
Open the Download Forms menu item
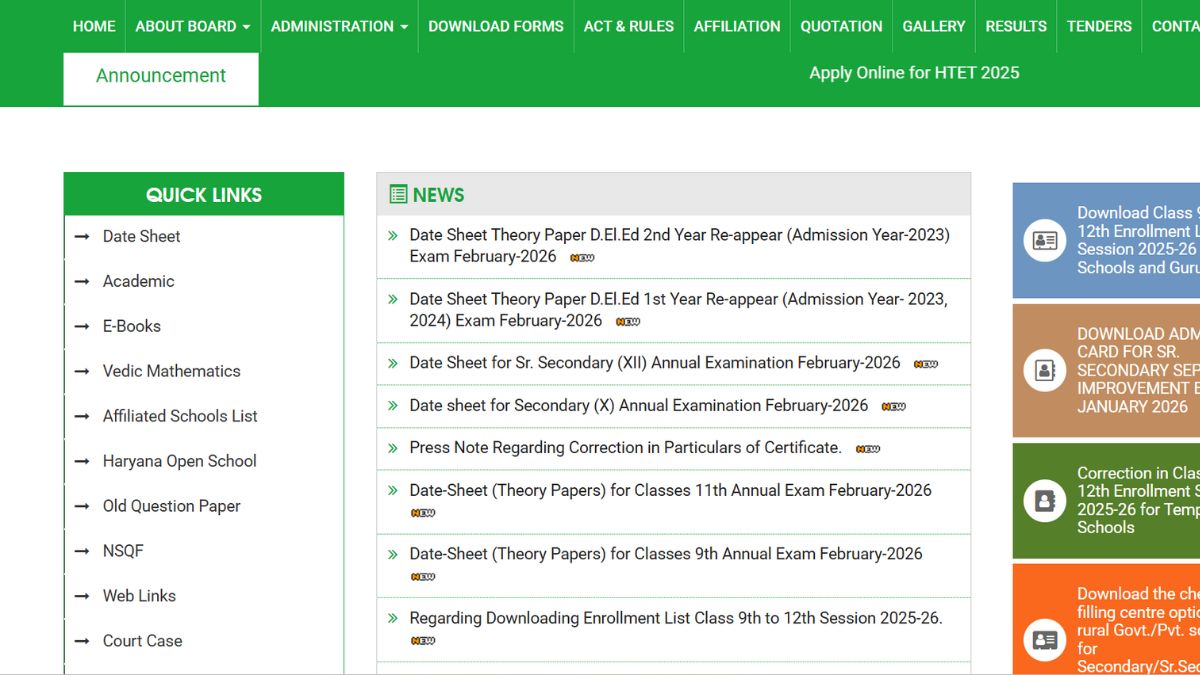pos(496,26)
